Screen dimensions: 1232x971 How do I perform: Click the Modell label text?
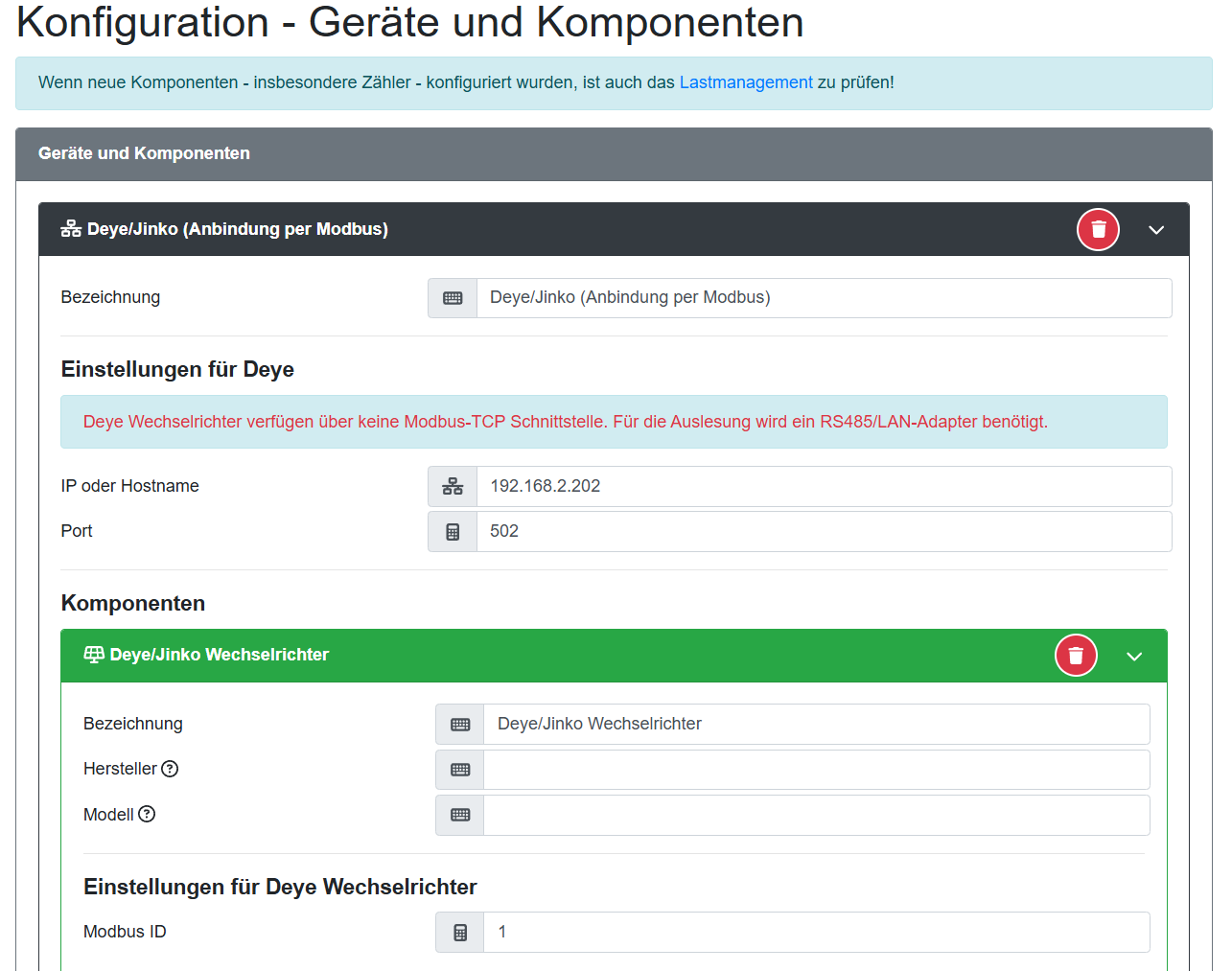108,815
